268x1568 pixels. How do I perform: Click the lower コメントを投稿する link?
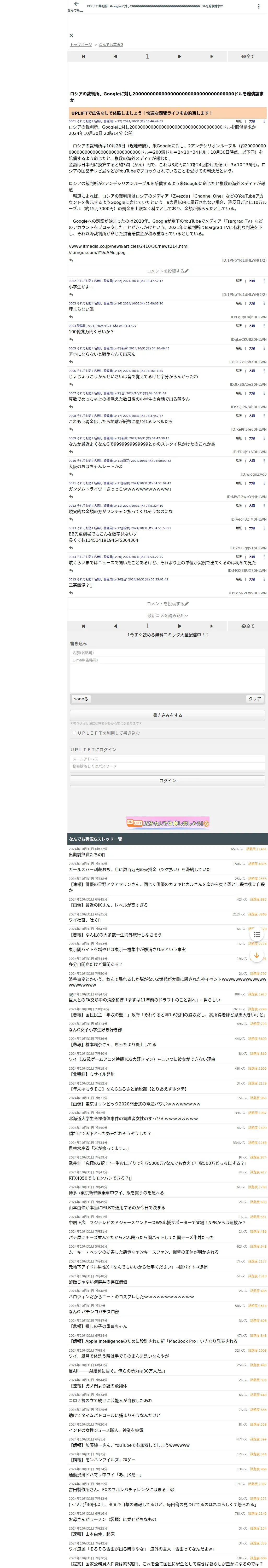pyautogui.click(x=167, y=604)
